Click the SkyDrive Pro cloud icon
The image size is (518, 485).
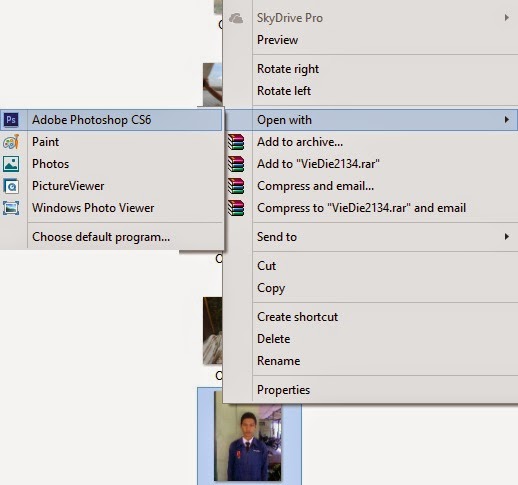point(236,18)
